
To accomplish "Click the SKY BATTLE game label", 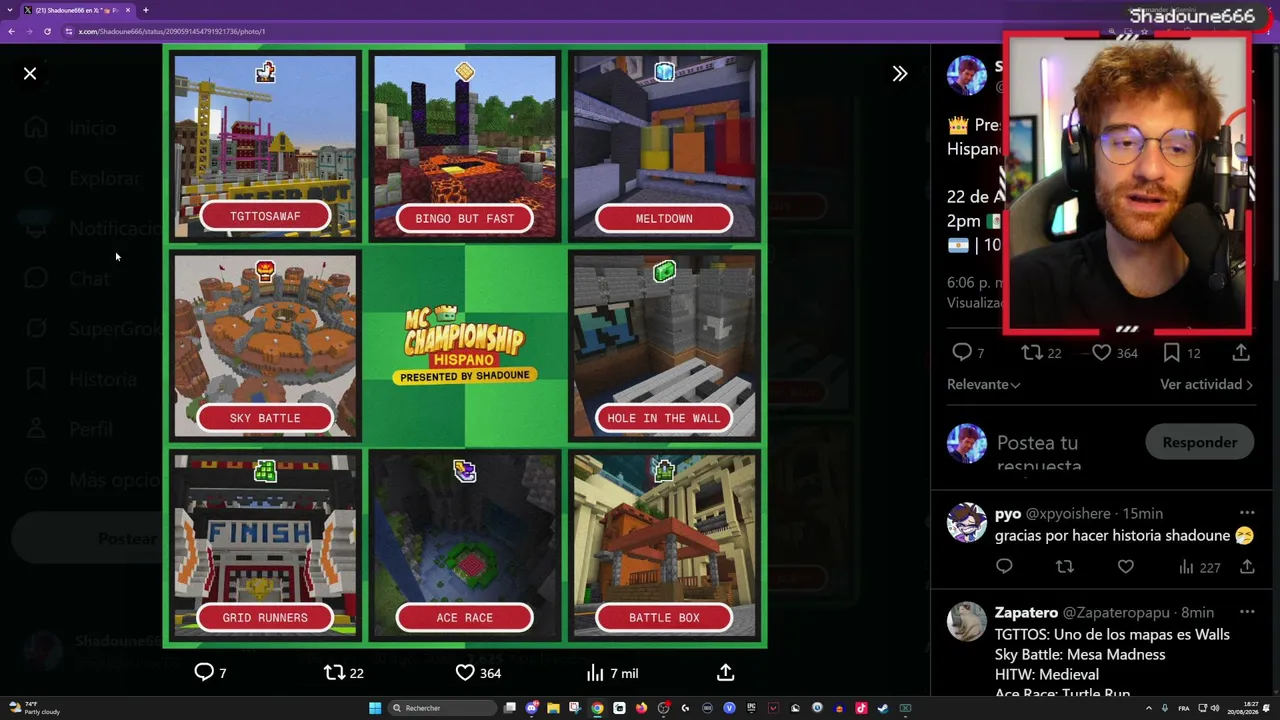I will 265,418.
